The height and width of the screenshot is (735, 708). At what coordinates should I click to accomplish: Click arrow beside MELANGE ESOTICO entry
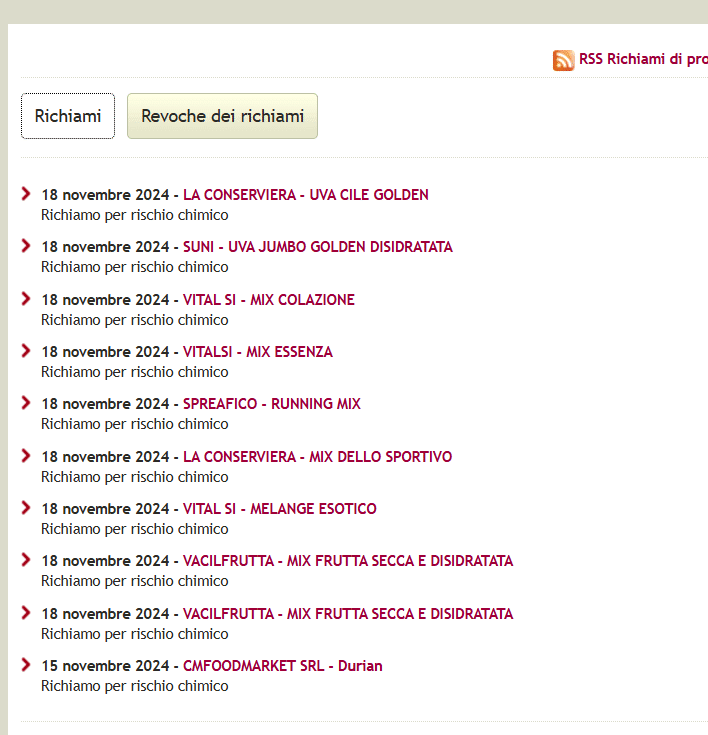coord(26,508)
